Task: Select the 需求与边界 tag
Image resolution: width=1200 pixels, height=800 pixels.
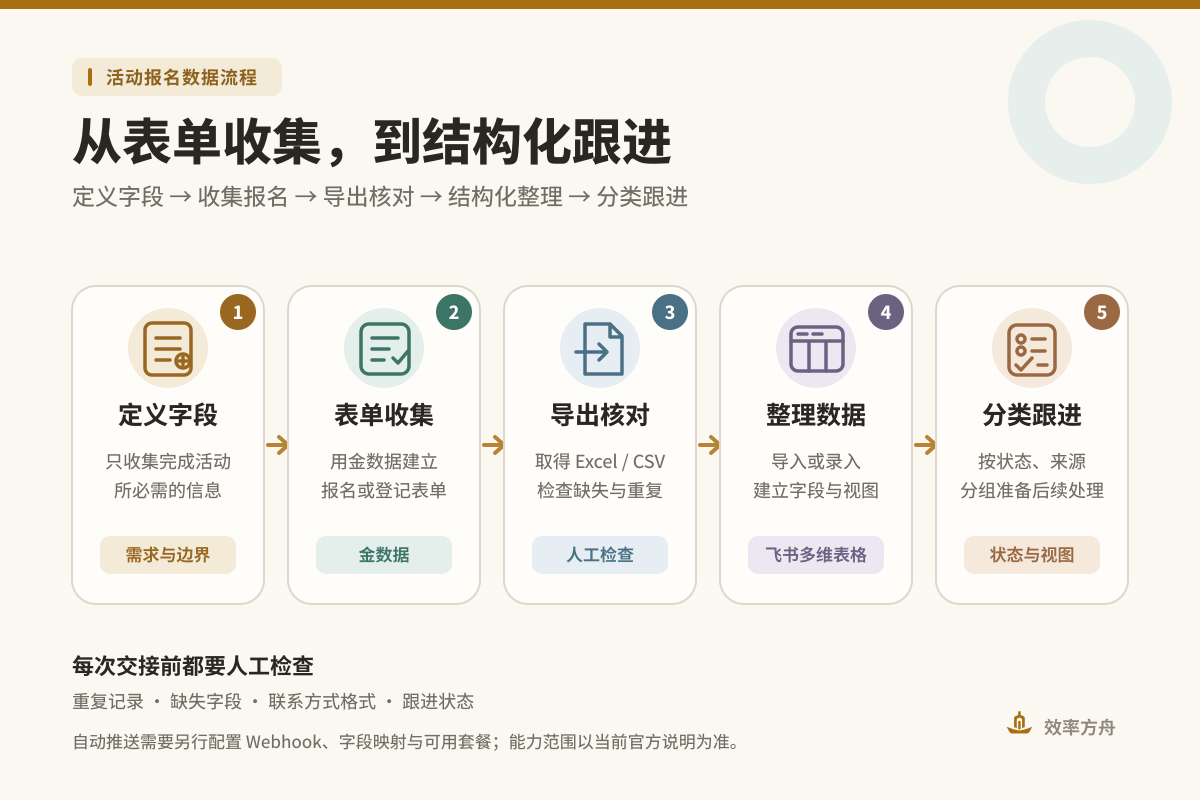Action: click(168, 555)
